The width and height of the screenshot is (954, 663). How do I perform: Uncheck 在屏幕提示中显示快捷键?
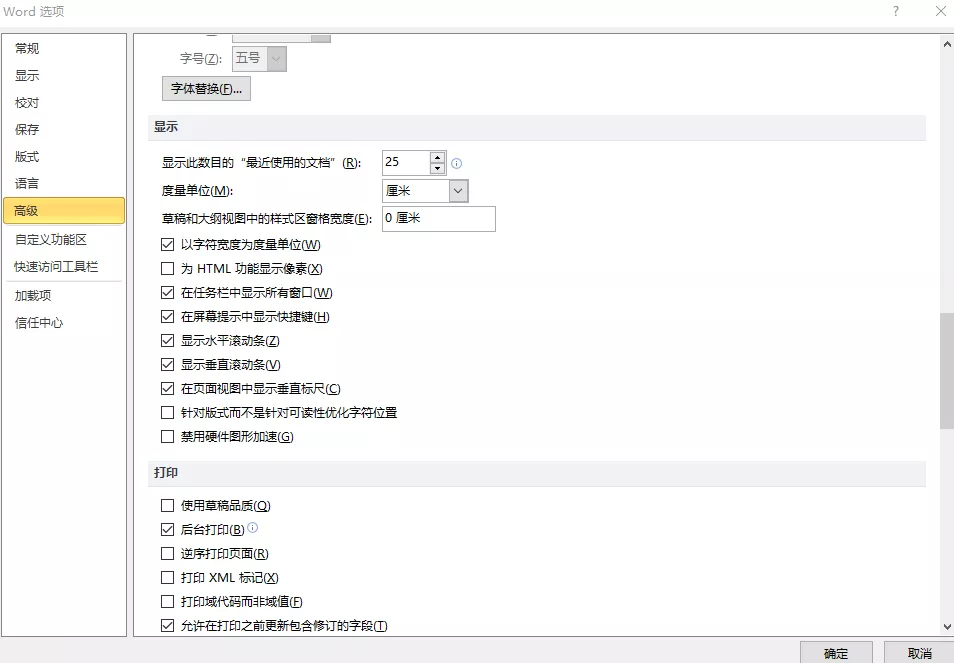(x=166, y=316)
